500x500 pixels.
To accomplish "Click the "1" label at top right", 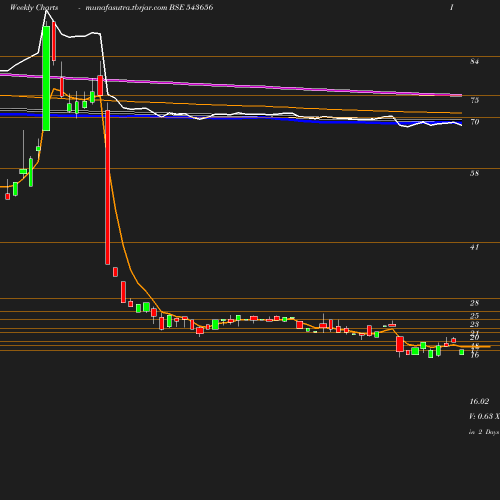I will pos(452,7).
